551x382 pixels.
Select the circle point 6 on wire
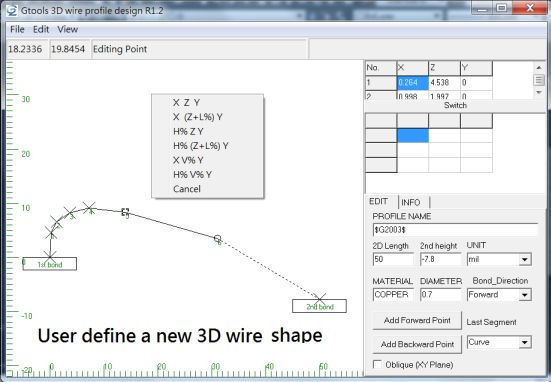218,239
